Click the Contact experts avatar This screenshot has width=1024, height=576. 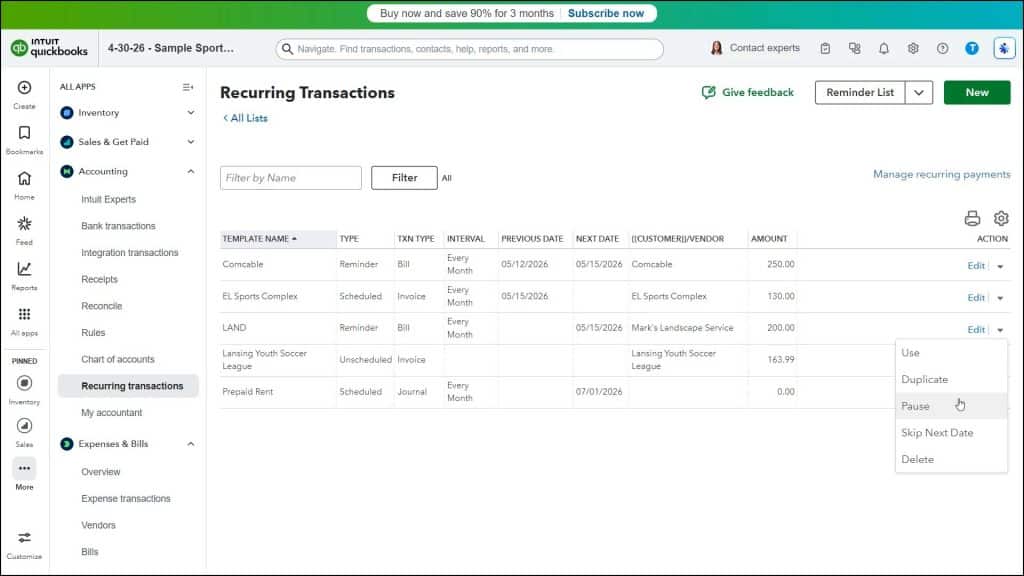[x=716, y=48]
